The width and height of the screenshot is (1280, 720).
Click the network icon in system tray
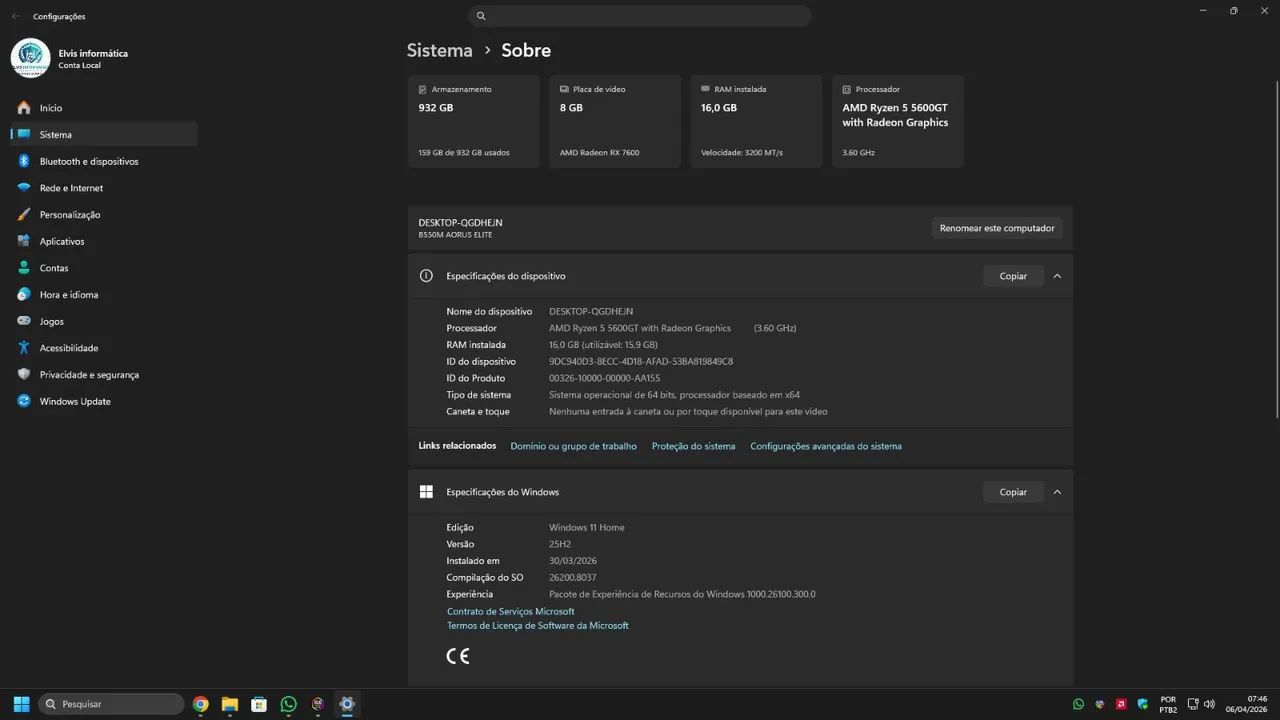coord(1193,704)
